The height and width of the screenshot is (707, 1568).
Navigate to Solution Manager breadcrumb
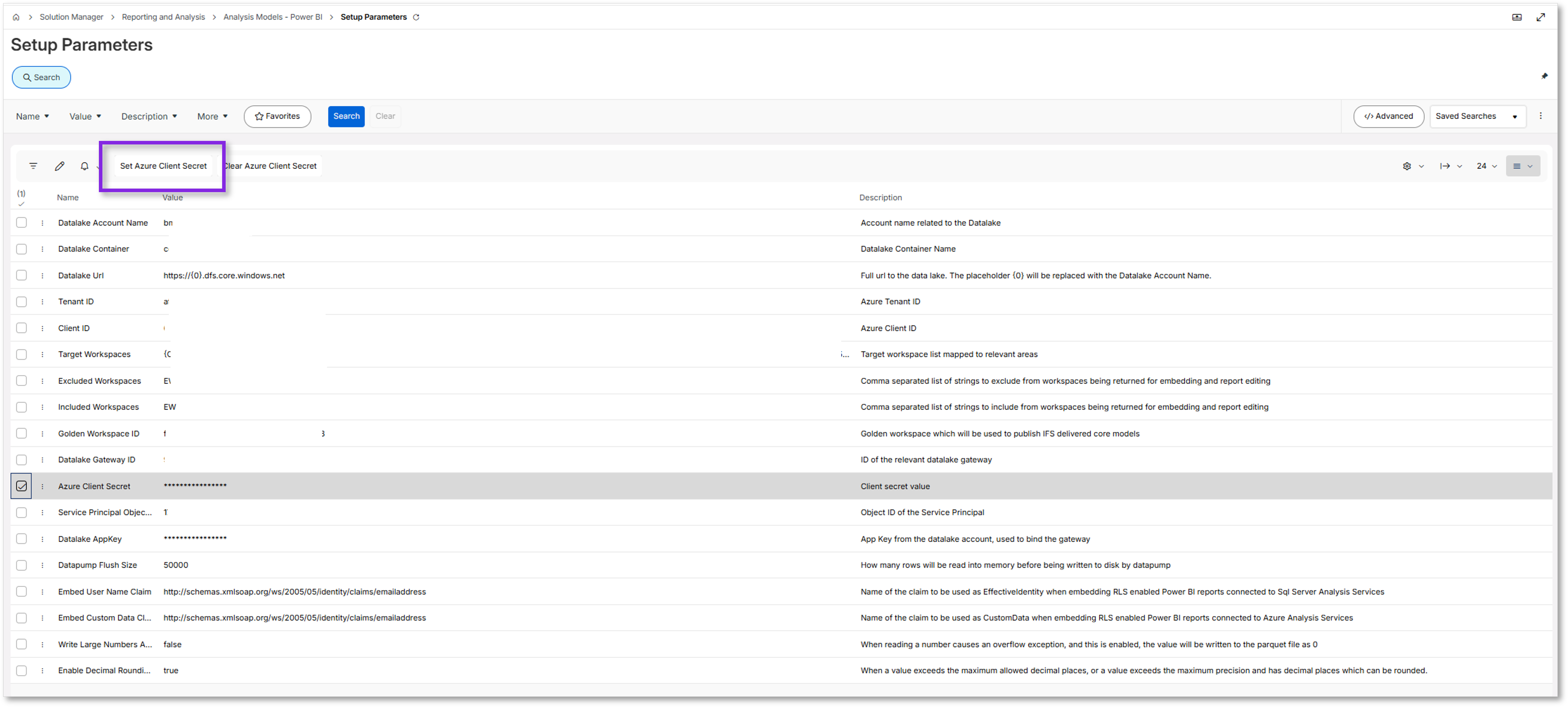click(x=71, y=17)
